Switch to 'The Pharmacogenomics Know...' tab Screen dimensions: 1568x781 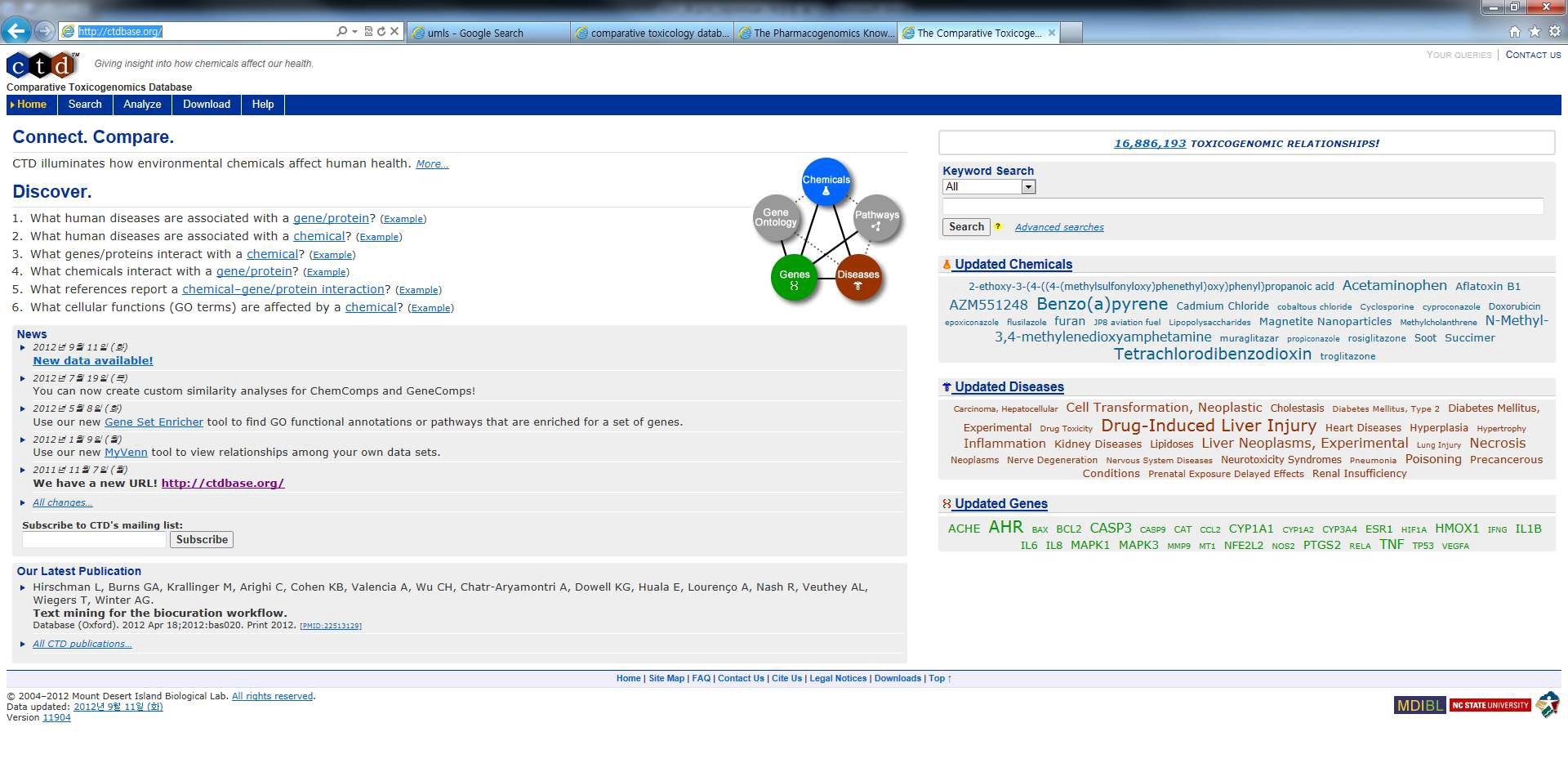point(815,33)
